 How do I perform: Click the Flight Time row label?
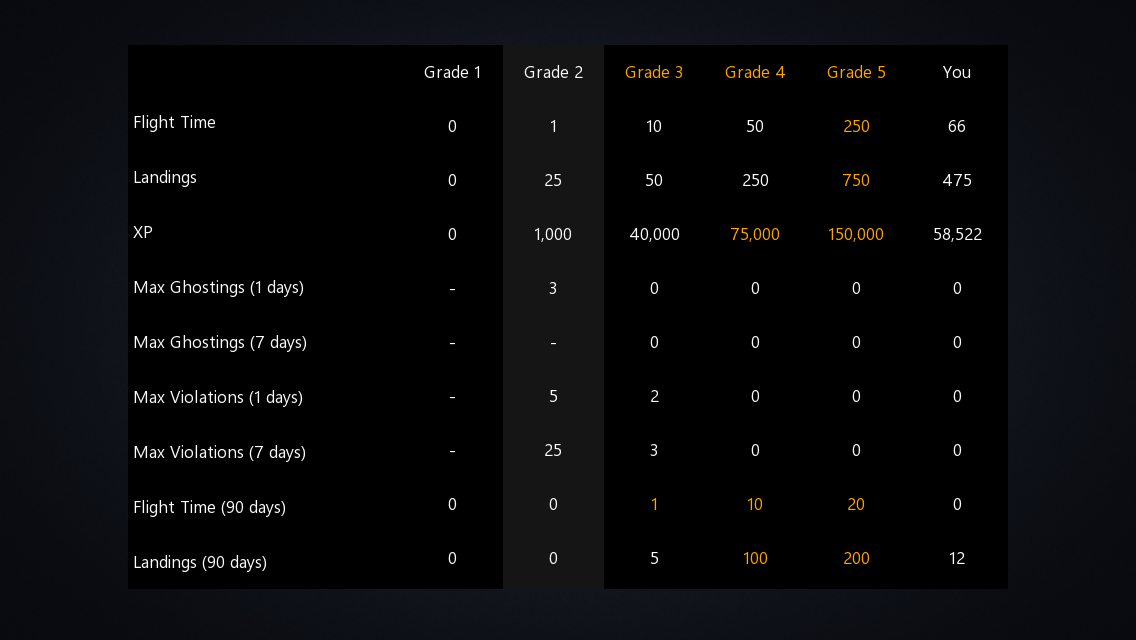175,122
